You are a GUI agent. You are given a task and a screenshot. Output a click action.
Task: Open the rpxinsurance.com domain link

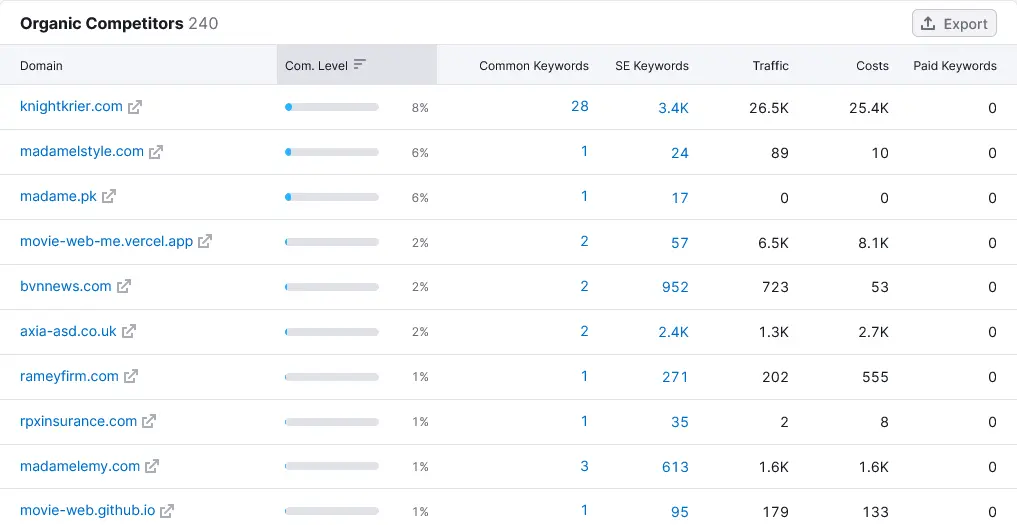click(x=78, y=421)
